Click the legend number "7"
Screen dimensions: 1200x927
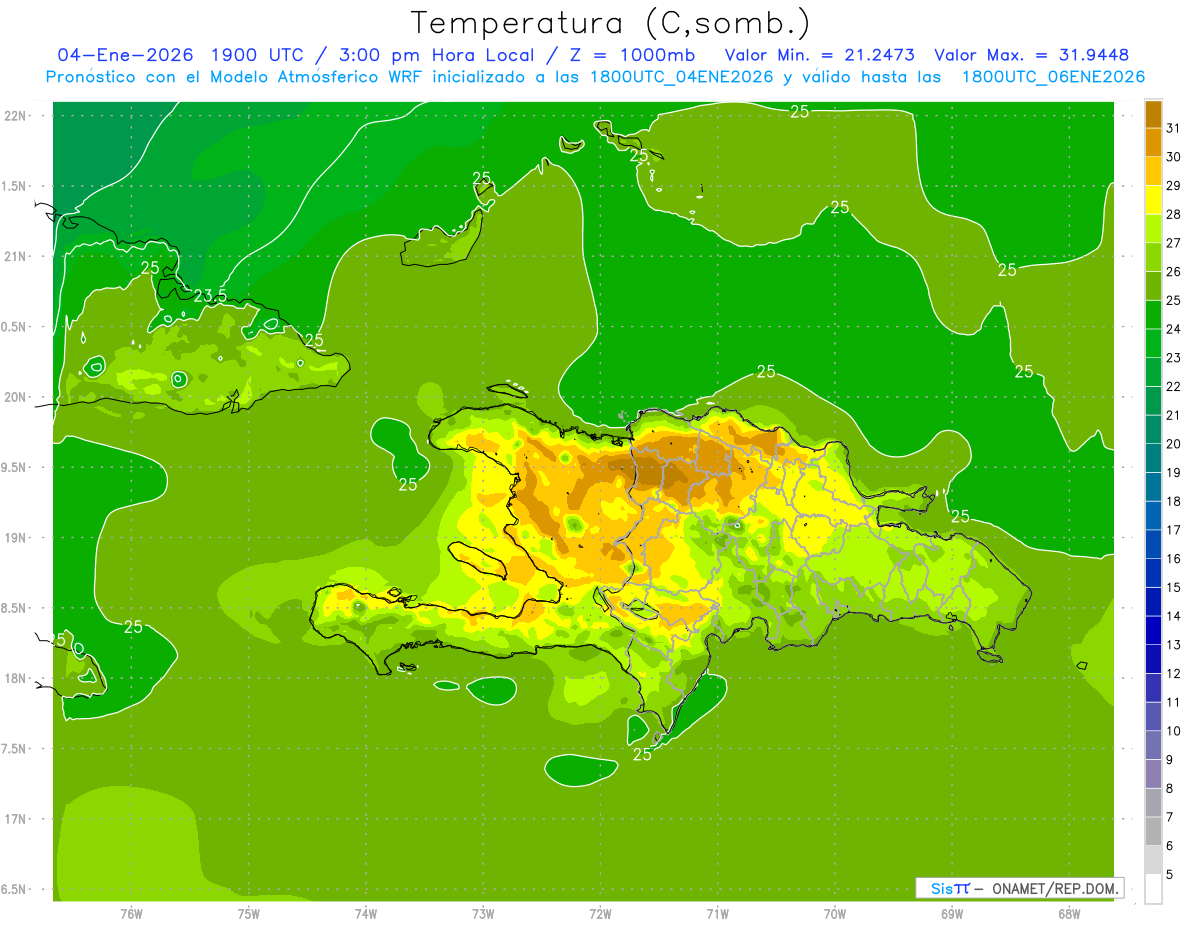[1169, 817]
